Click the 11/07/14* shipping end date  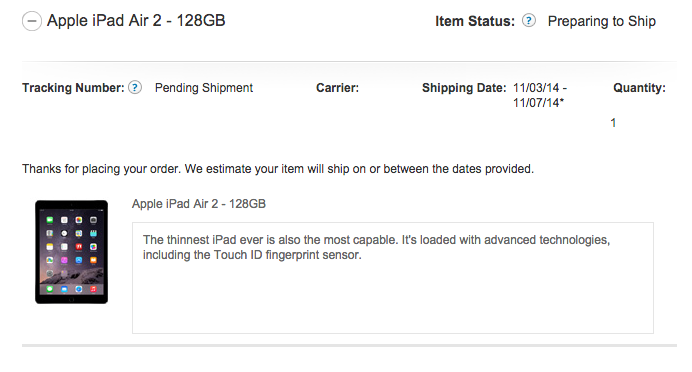(538, 103)
